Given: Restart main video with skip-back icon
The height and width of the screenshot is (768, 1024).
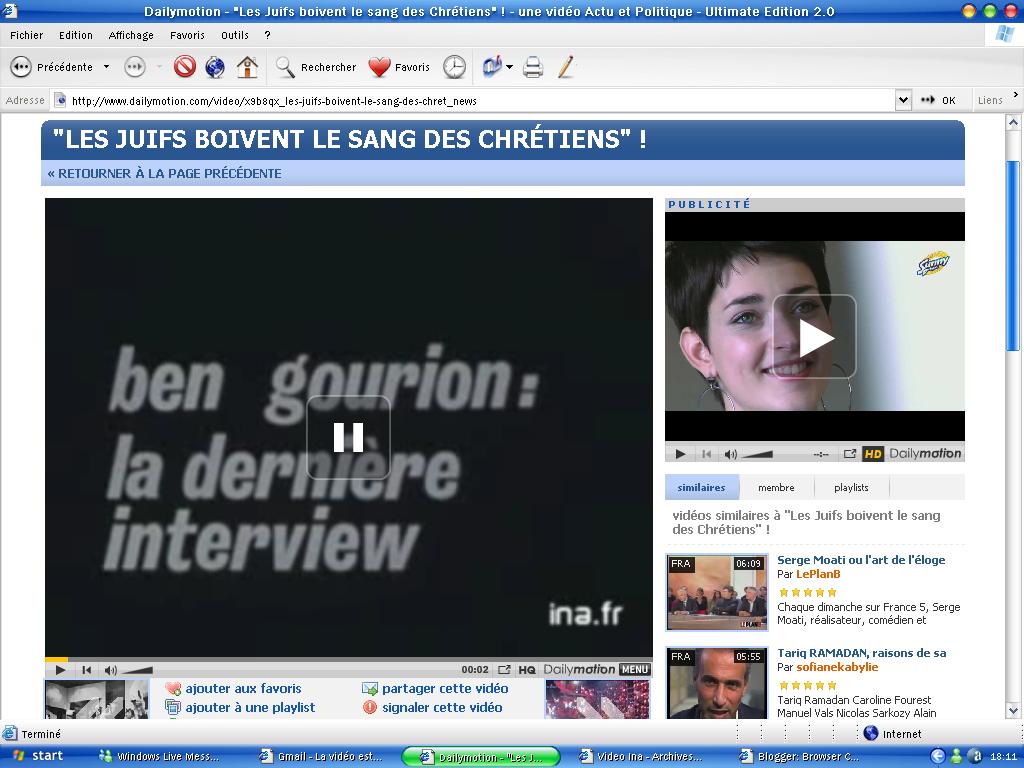Looking at the screenshot, I should [86, 669].
